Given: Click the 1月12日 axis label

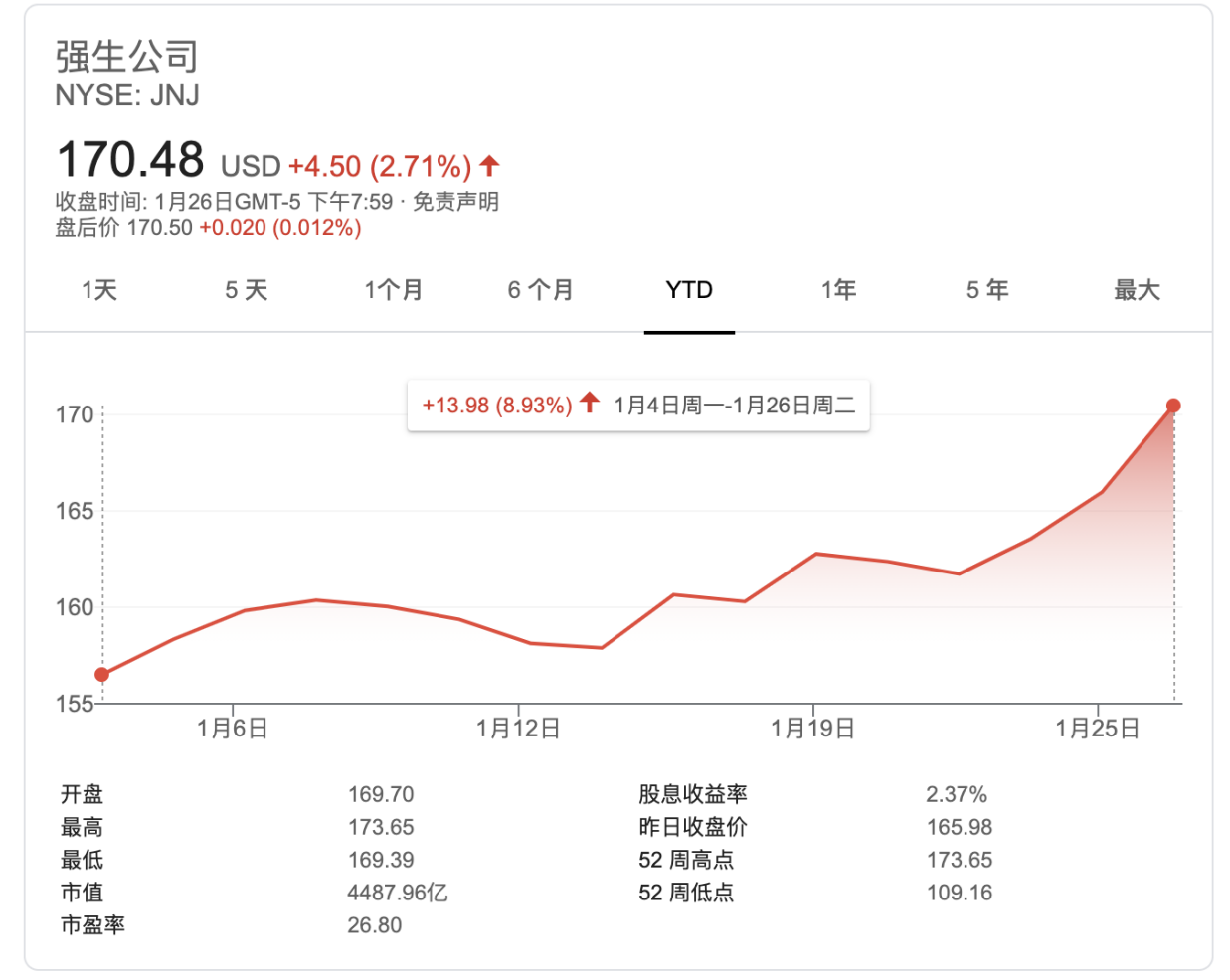Looking at the screenshot, I should (x=518, y=729).
